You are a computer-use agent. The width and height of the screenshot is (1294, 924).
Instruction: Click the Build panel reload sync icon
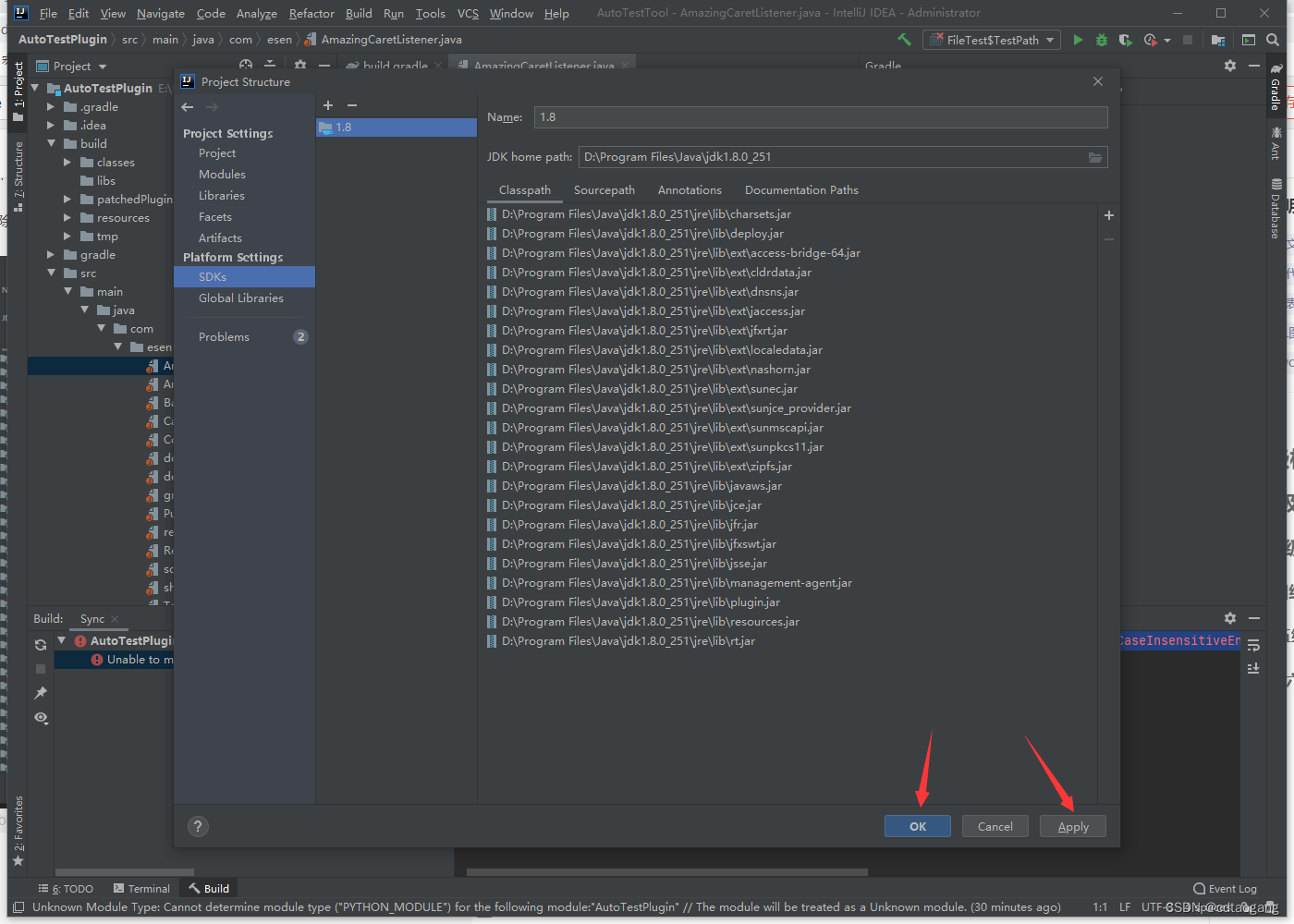tap(41, 645)
